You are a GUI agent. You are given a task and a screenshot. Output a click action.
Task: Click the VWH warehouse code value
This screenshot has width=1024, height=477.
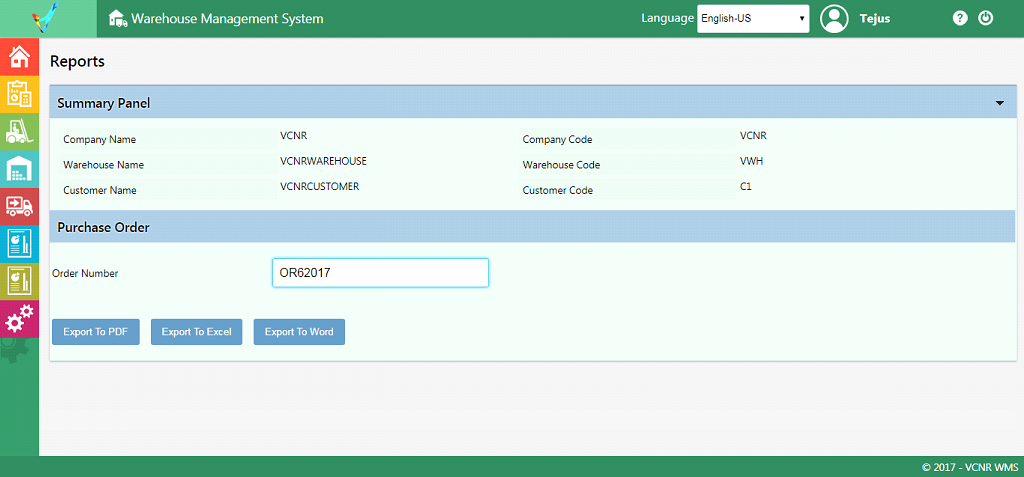click(x=751, y=161)
